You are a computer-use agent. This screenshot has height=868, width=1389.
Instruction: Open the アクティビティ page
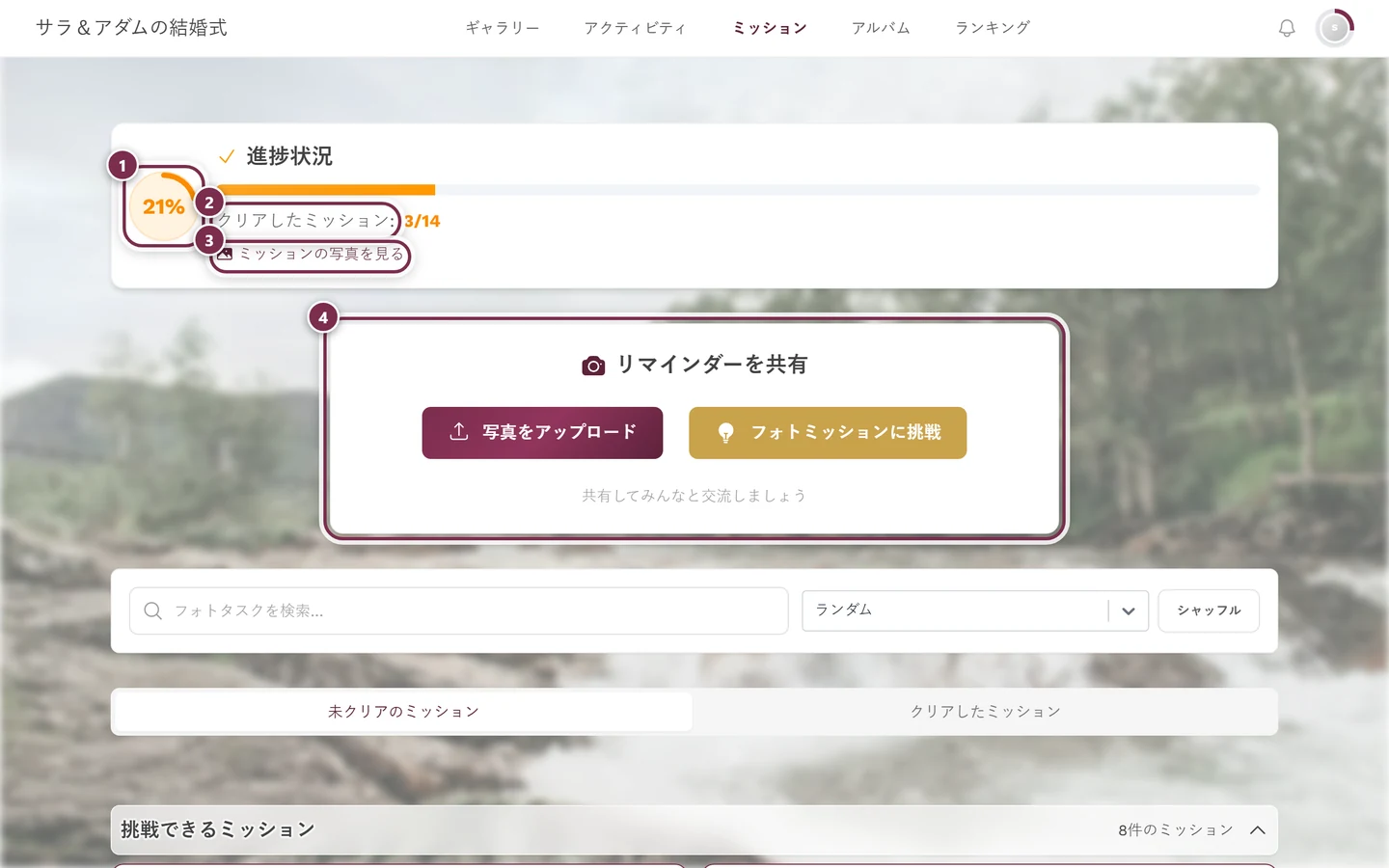(635, 28)
